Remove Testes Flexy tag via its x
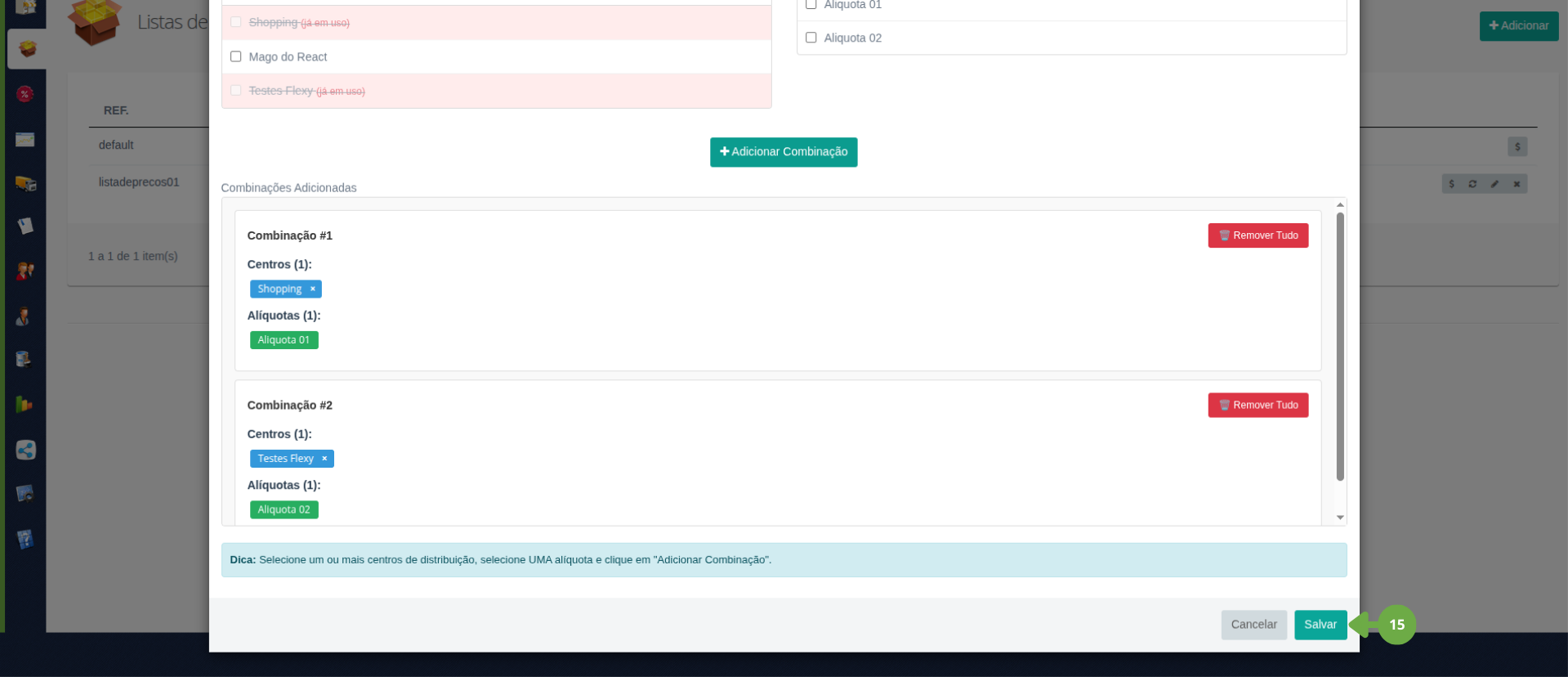This screenshot has height=677, width=1568. [x=324, y=459]
